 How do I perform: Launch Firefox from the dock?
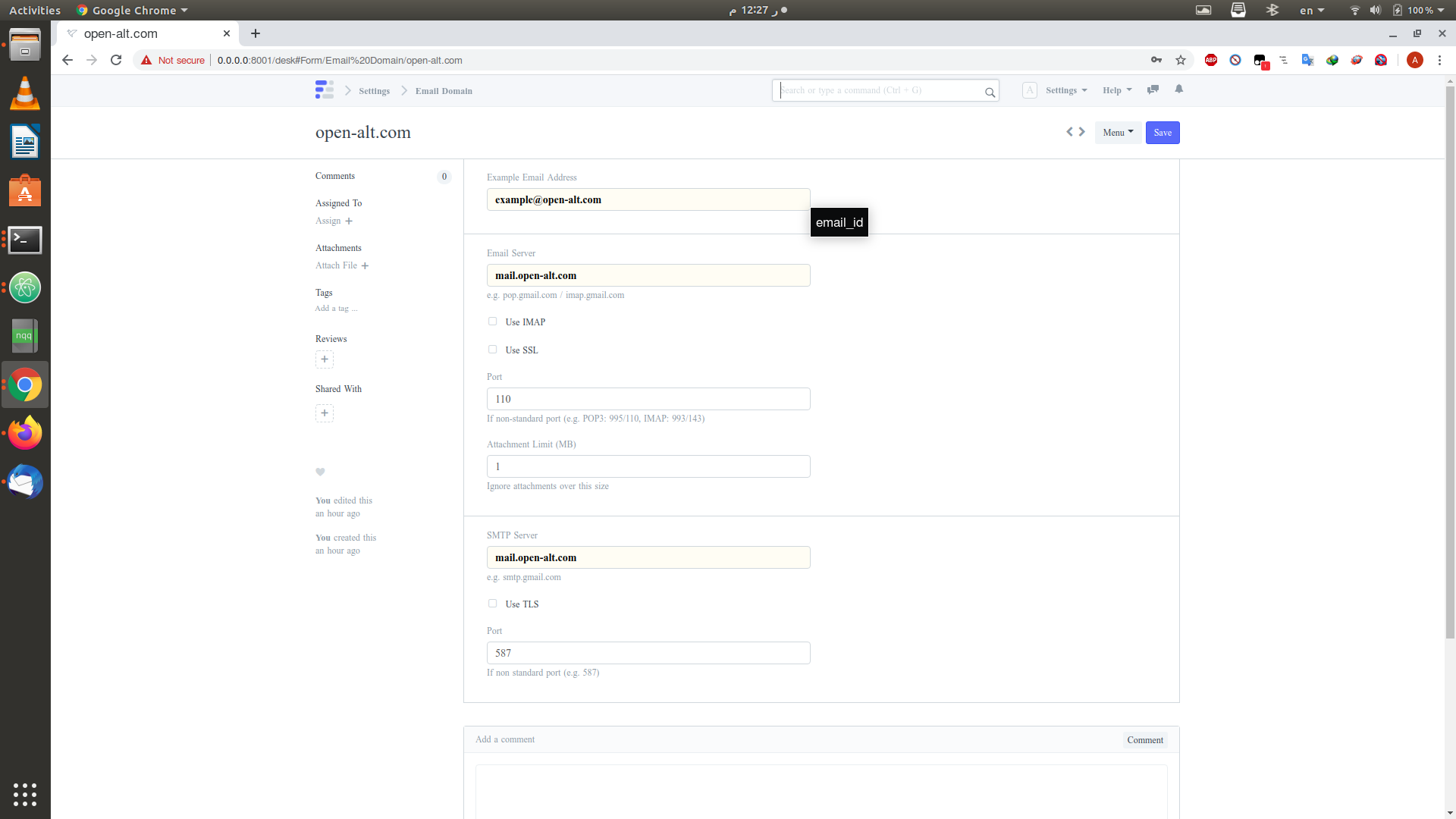[x=25, y=432]
